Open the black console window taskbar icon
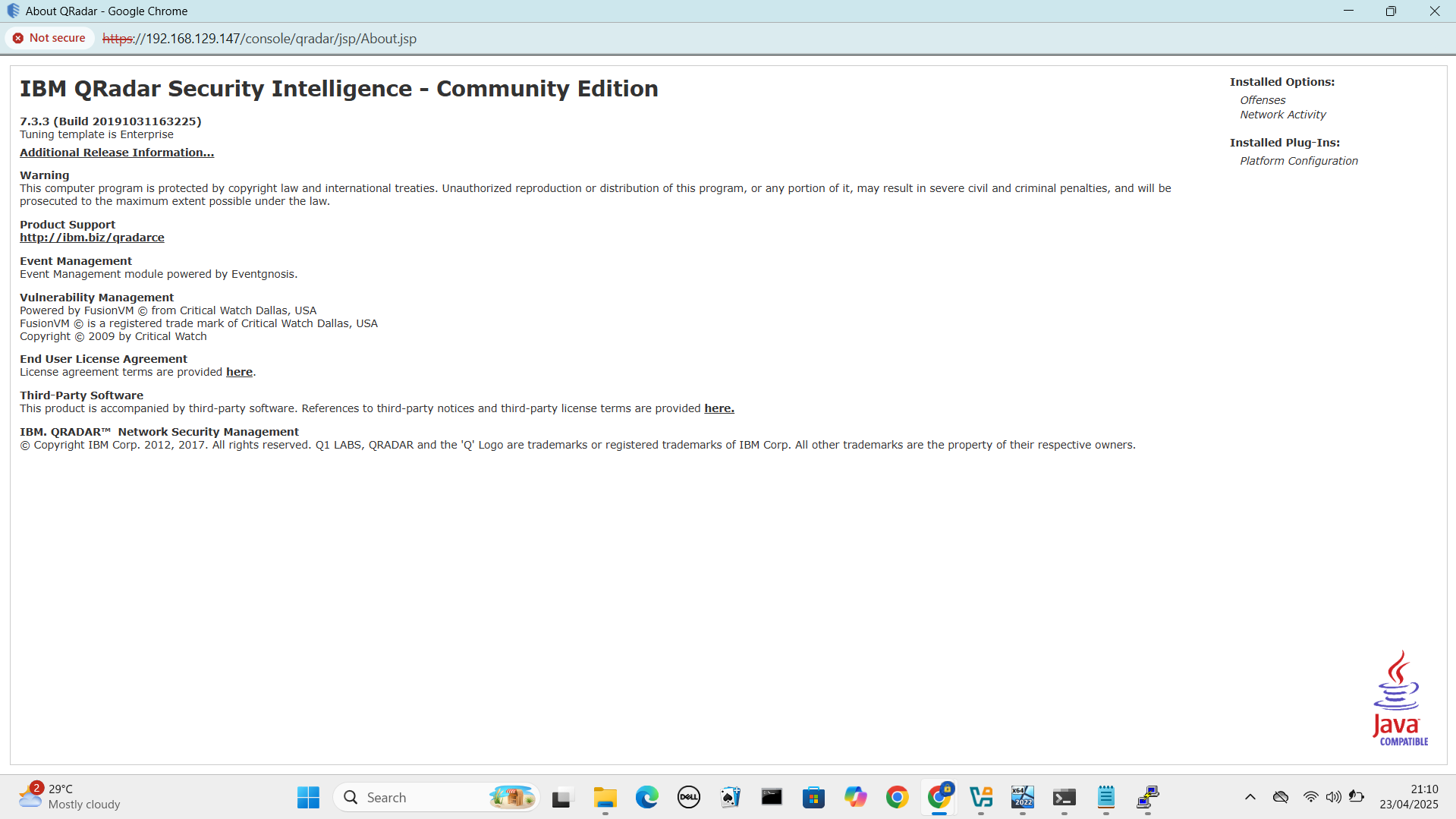This screenshot has height=819, width=1456. [772, 797]
